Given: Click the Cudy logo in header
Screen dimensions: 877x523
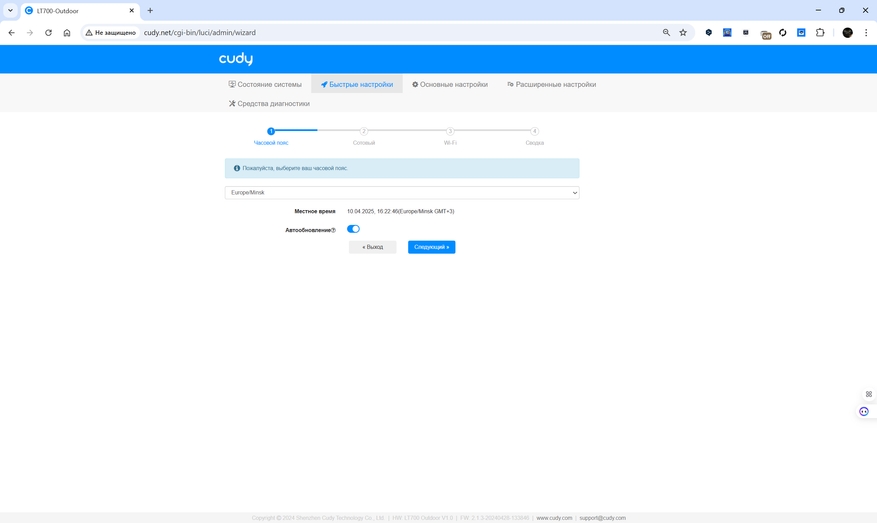Looking at the screenshot, I should (x=235, y=59).
